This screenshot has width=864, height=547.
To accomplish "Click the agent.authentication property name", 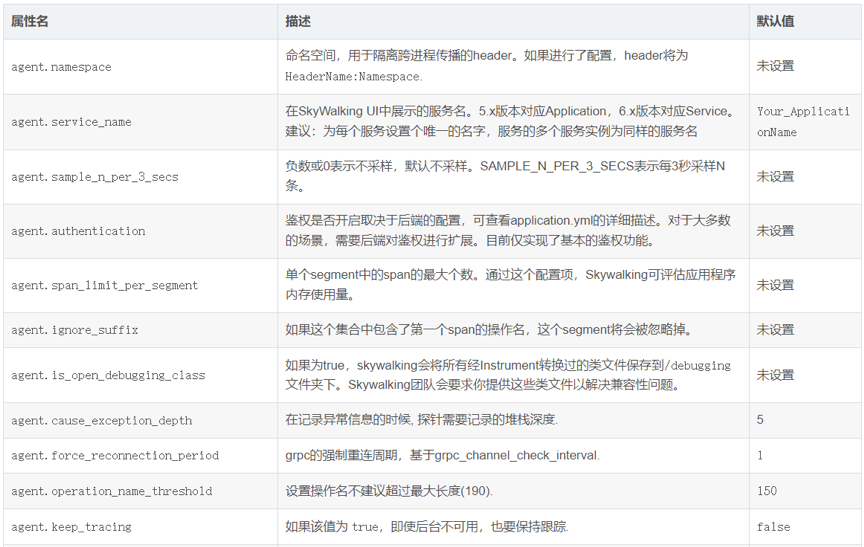I will 78,231.
